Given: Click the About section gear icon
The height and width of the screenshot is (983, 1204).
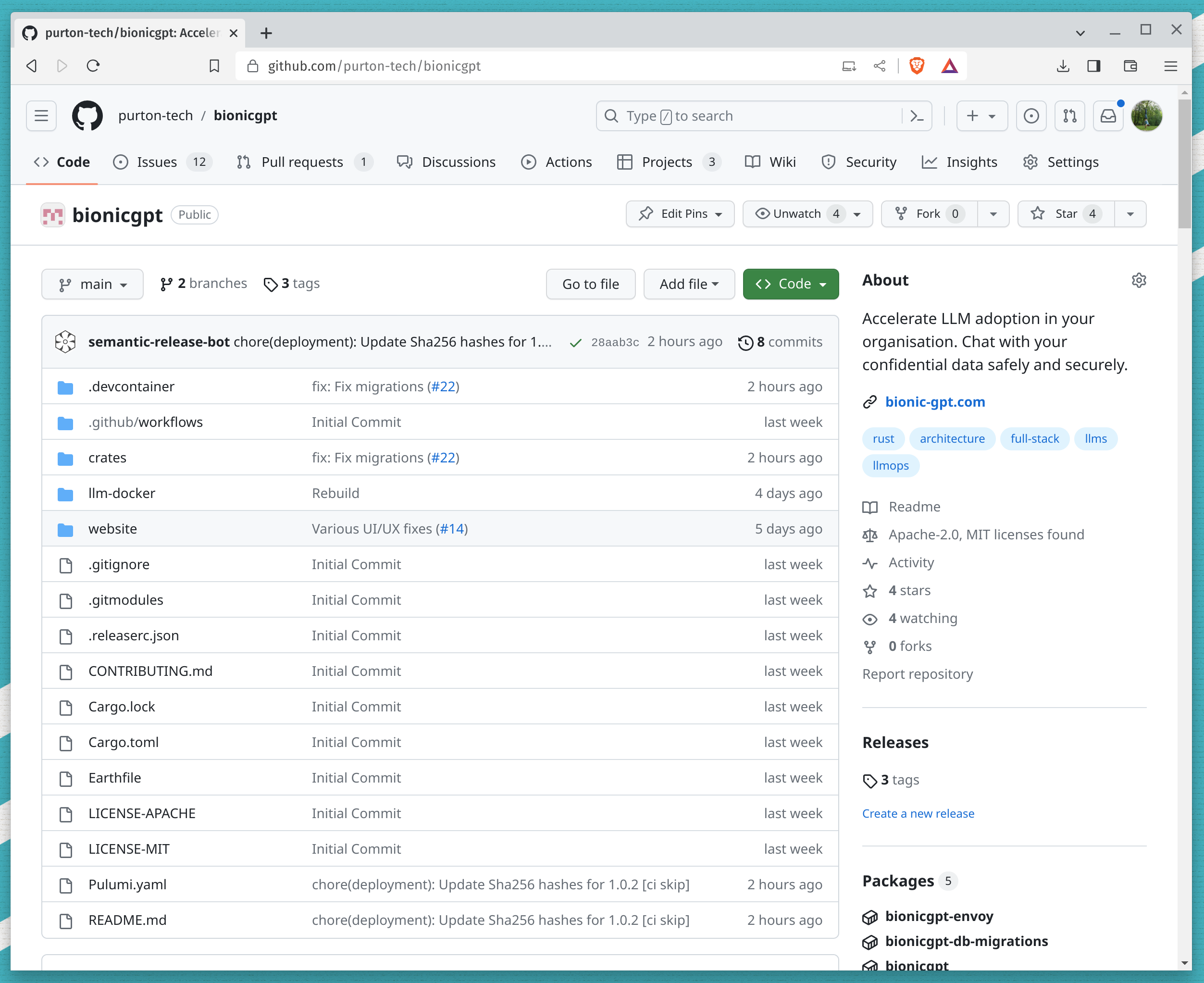Looking at the screenshot, I should coord(1139,280).
